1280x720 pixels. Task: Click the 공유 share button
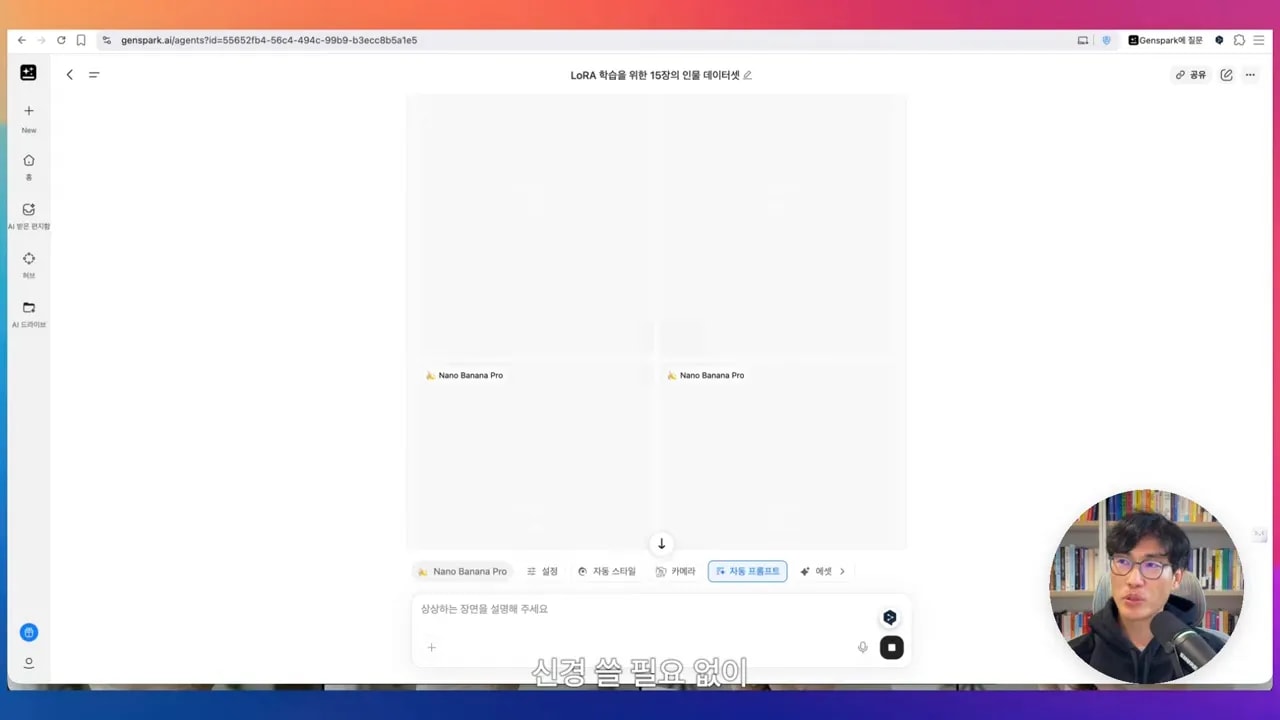(x=1190, y=74)
